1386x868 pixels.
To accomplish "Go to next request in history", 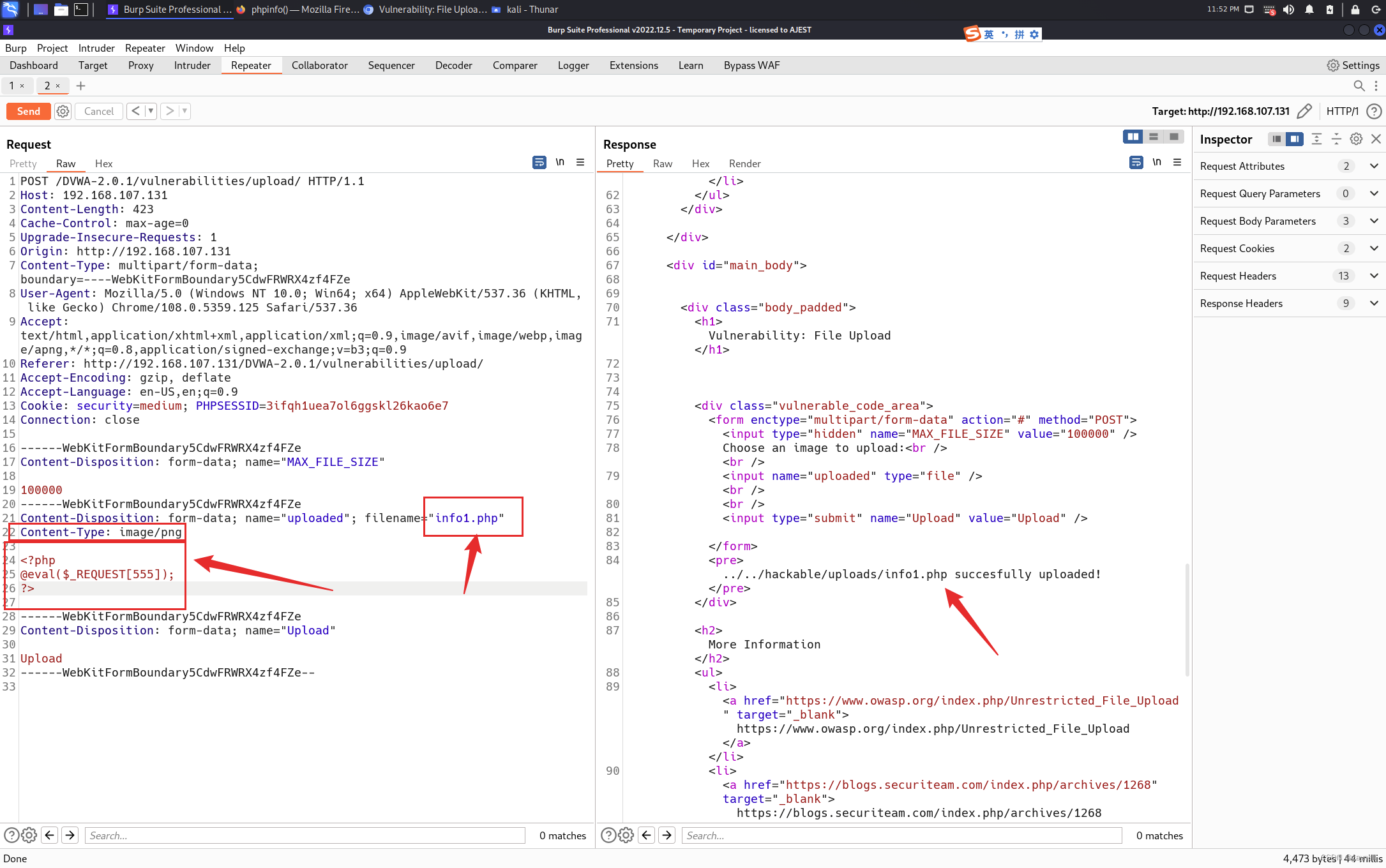I will pos(169,111).
